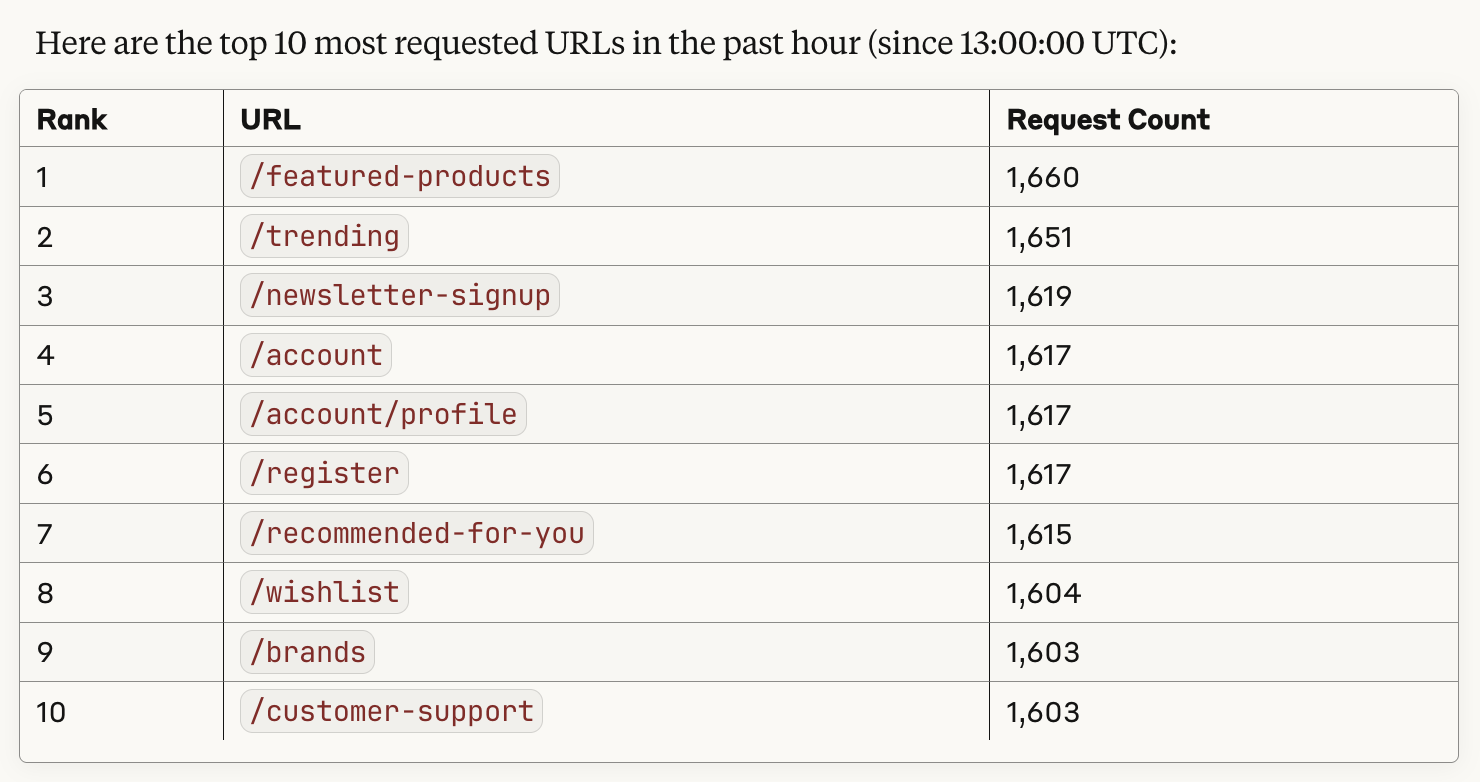This screenshot has height=782, width=1480.
Task: Click the /customer-support URL chip
Action: [x=391, y=712]
